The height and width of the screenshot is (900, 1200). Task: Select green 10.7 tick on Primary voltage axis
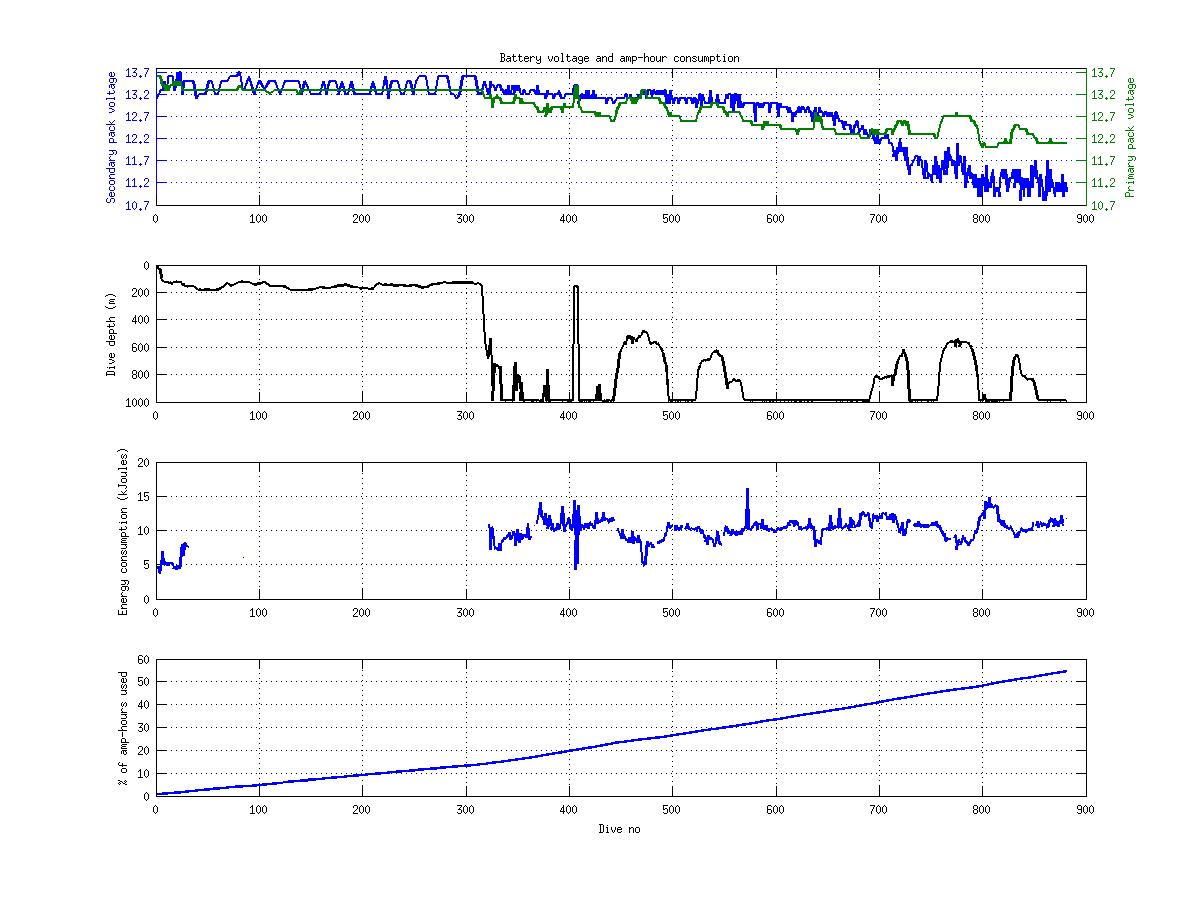(x=1103, y=205)
